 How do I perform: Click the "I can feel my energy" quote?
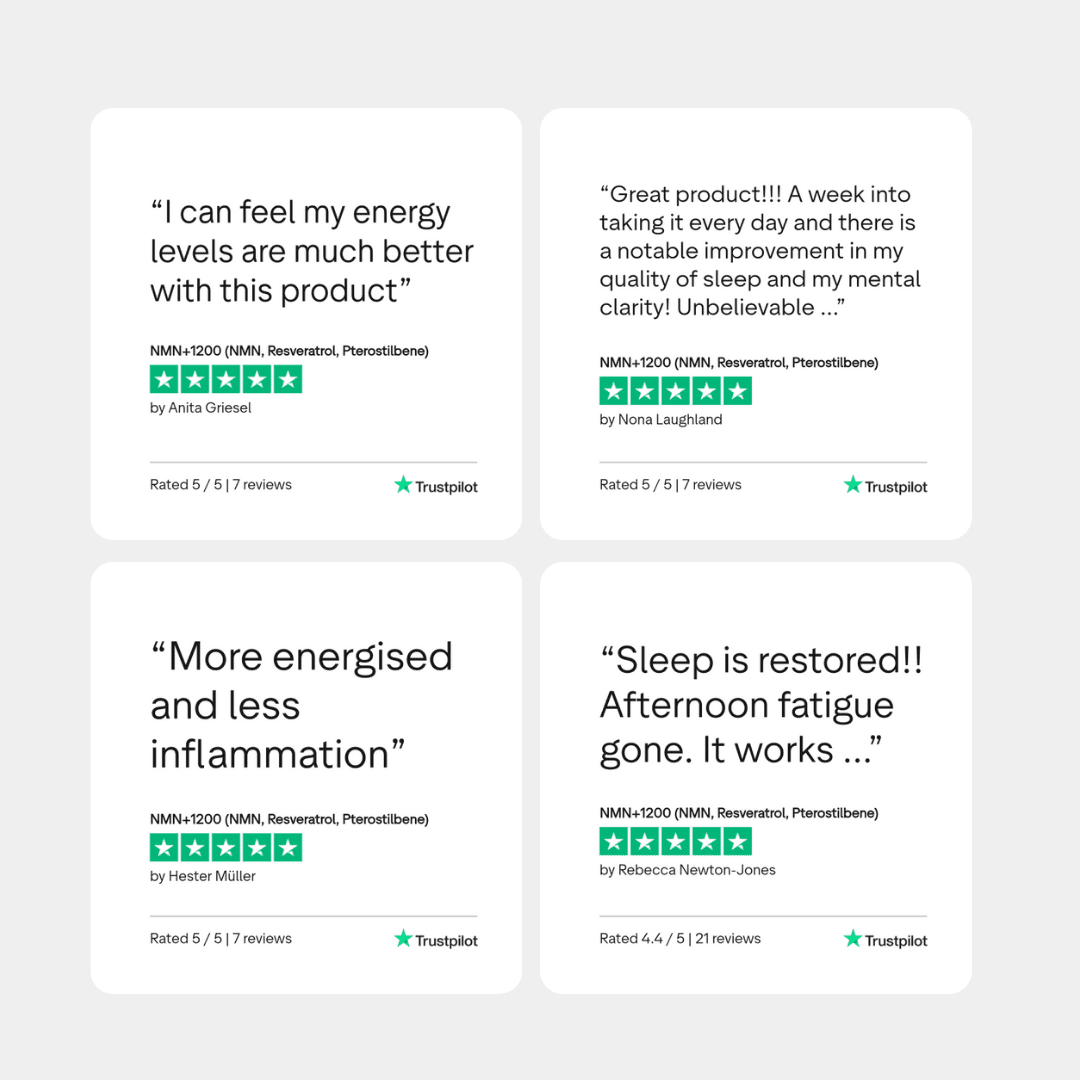[312, 251]
